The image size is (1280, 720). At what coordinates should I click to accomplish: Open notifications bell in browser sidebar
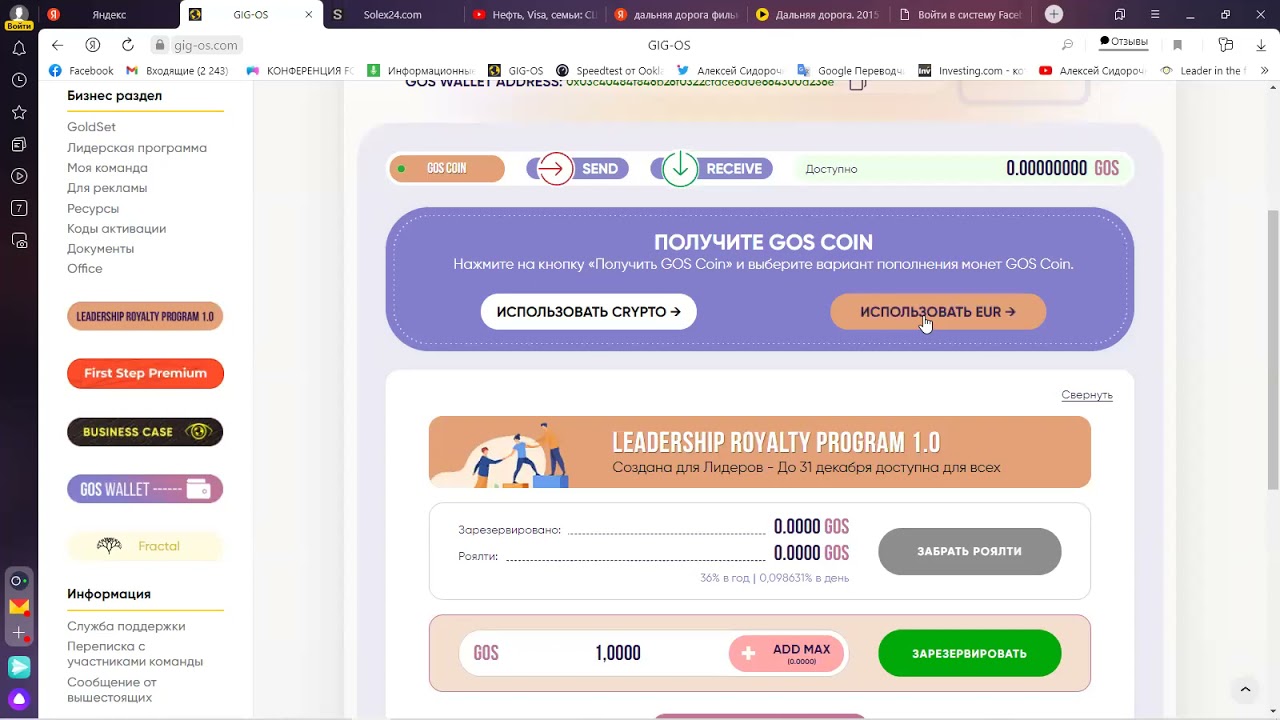(x=19, y=48)
